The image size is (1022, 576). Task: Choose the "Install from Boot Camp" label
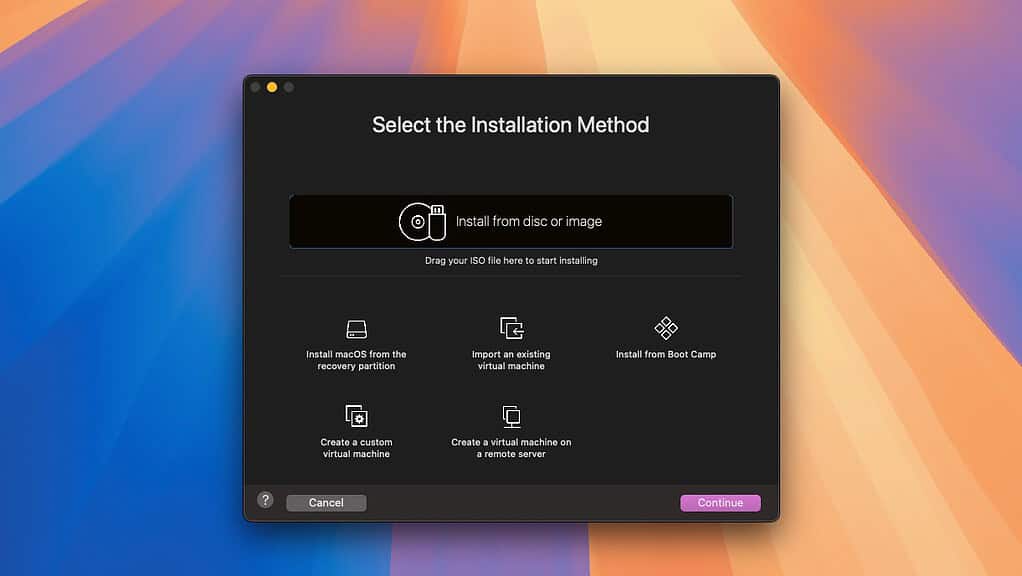tap(666, 354)
